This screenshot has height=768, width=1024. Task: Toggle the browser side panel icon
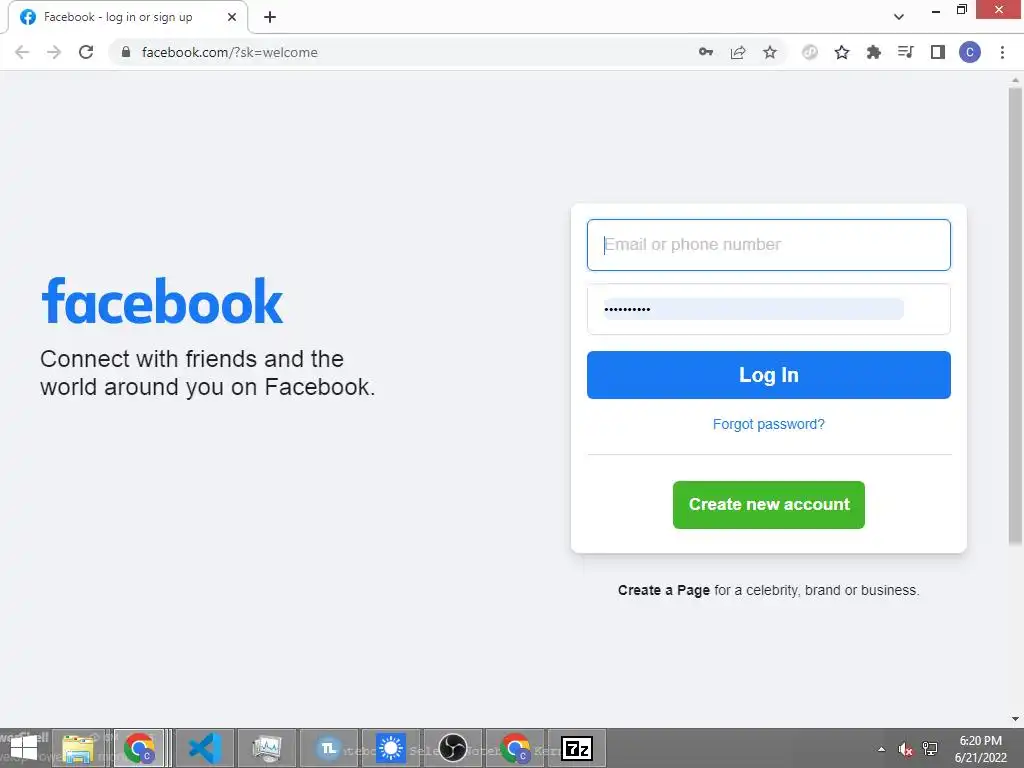tap(938, 52)
